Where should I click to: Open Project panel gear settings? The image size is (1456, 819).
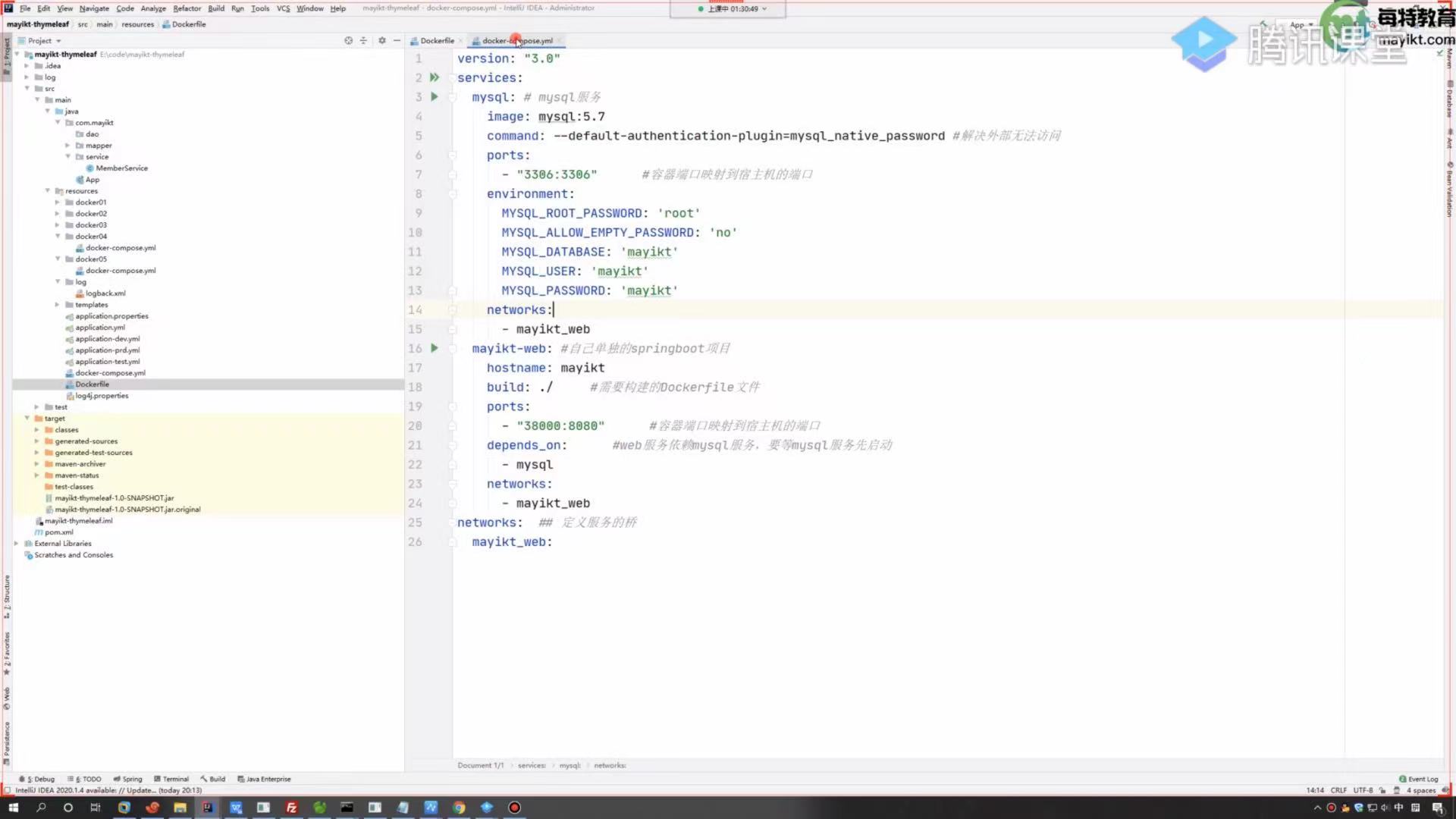[x=381, y=40]
